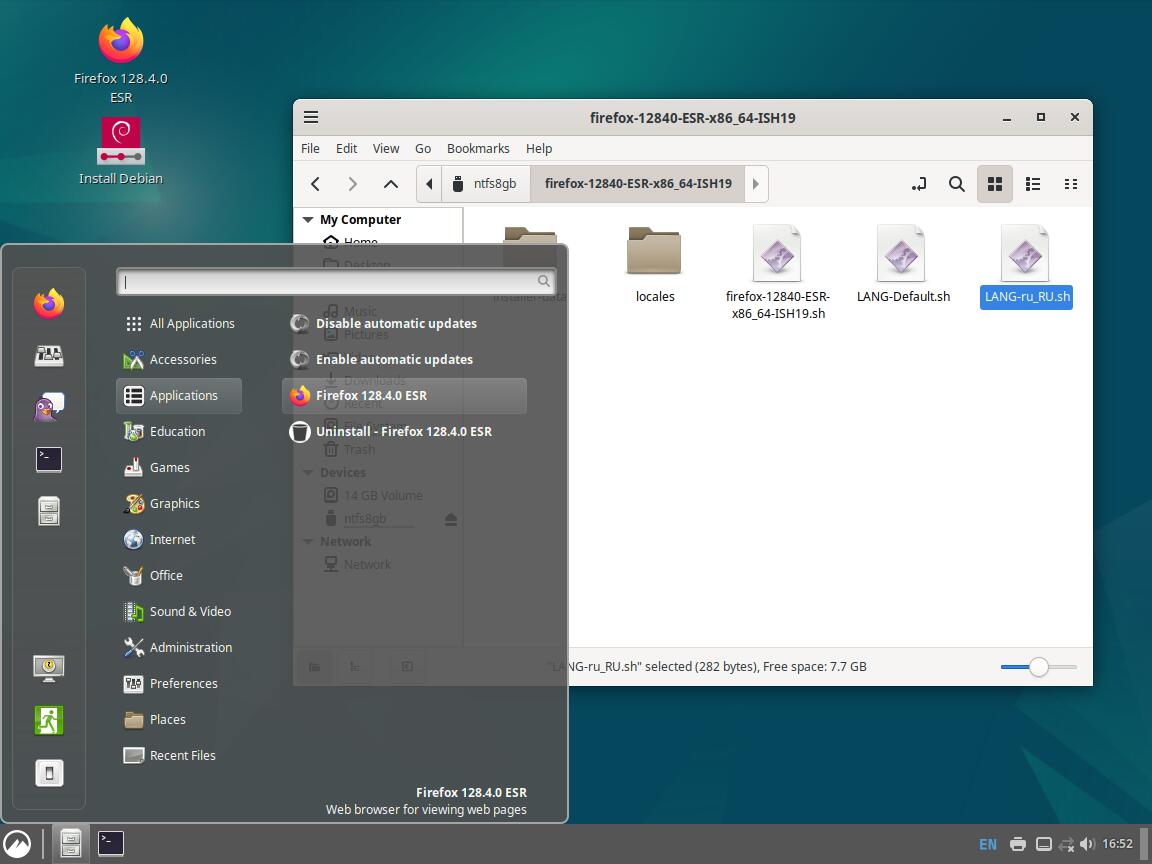Click the volume tray icon

(x=1087, y=844)
